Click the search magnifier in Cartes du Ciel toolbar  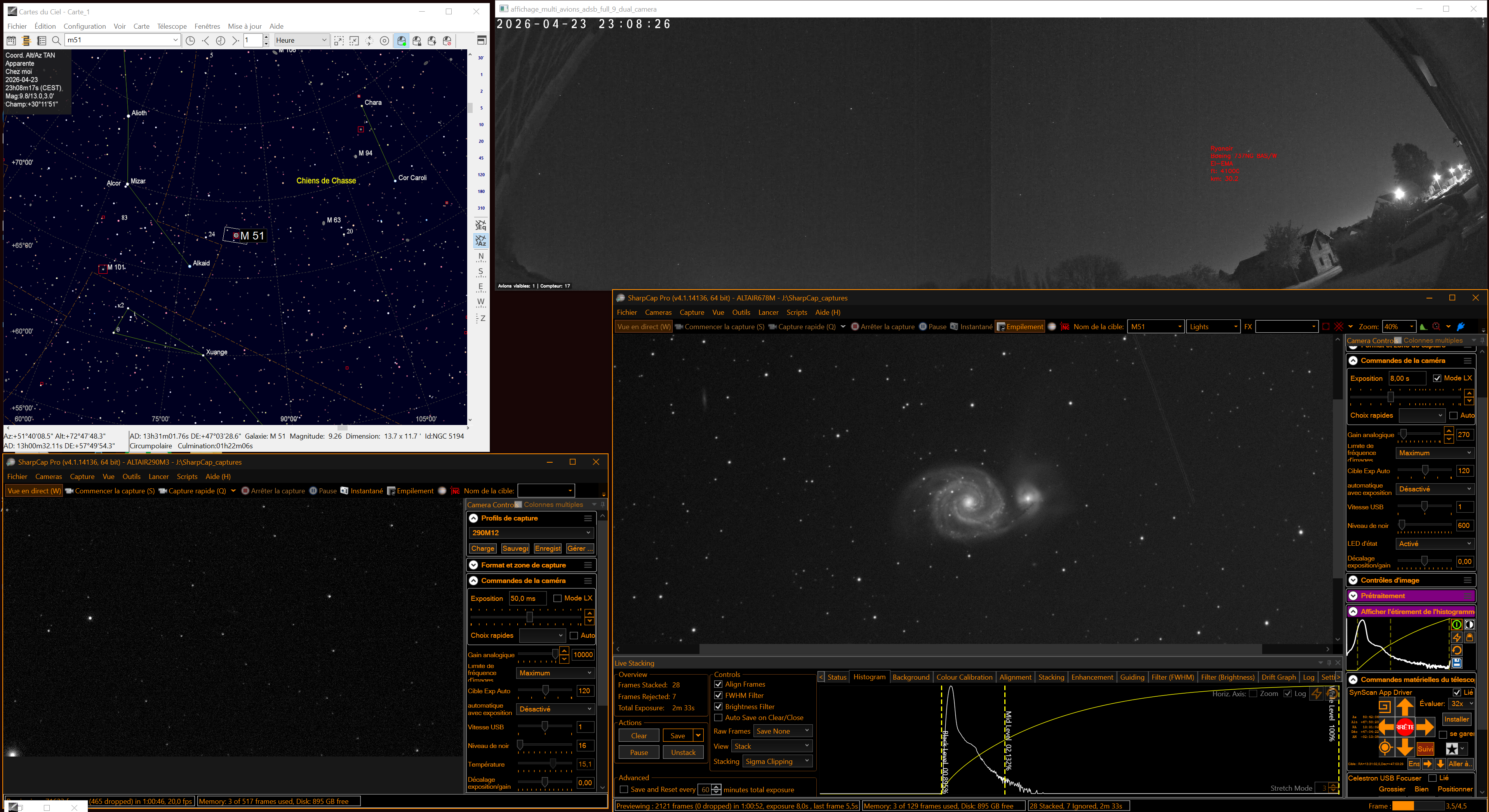coord(56,40)
